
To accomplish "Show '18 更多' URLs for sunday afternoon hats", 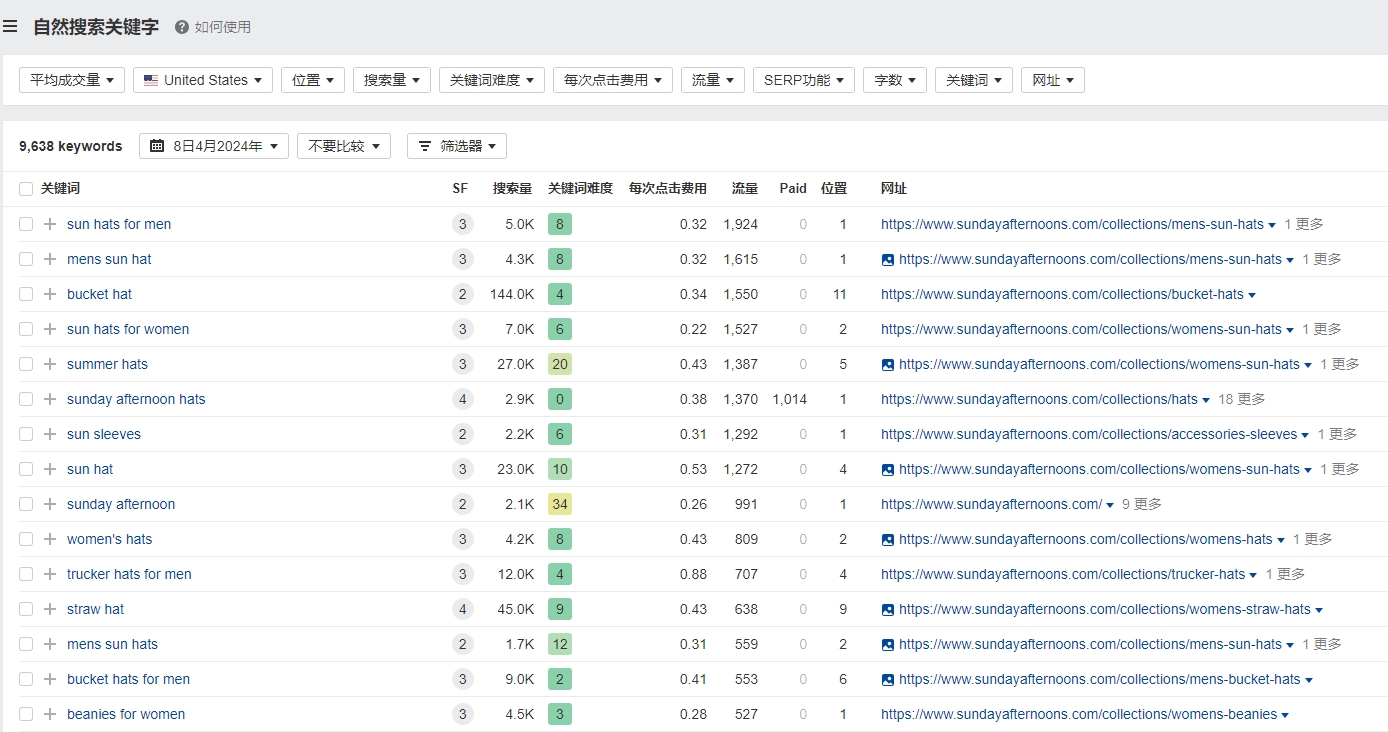I will pyautogui.click(x=1241, y=399).
